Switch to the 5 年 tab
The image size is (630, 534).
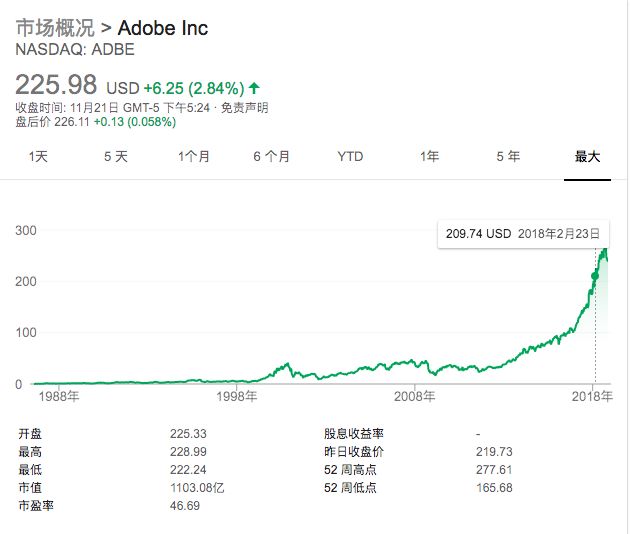click(508, 156)
